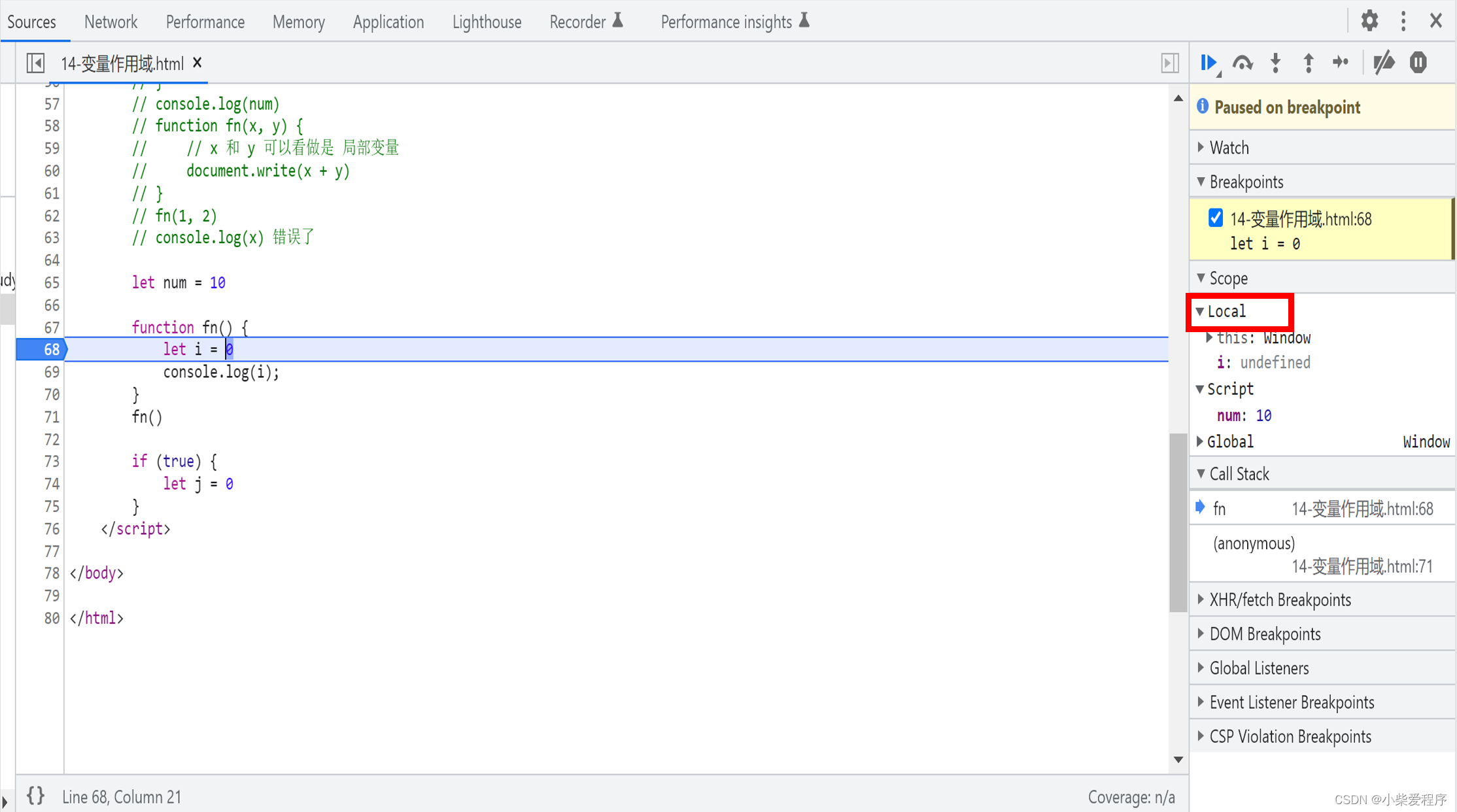The width and height of the screenshot is (1457, 812).
Task: Toggle pause on exceptions
Action: tap(1418, 63)
